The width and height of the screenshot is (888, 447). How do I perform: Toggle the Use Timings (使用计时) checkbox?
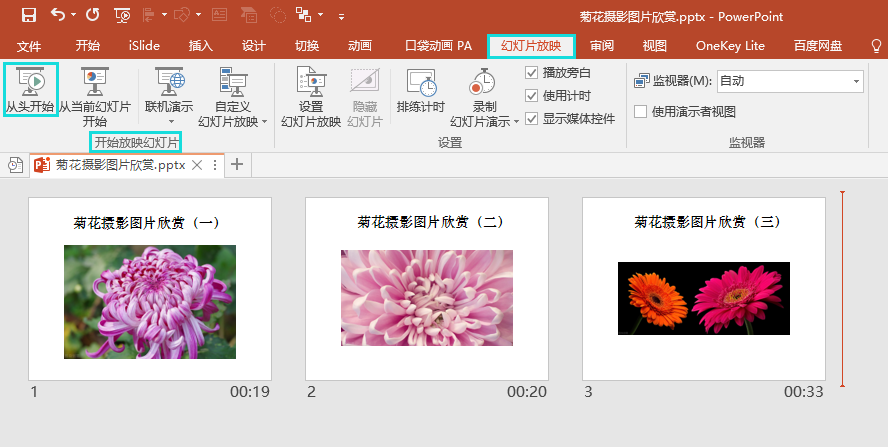tap(531, 96)
